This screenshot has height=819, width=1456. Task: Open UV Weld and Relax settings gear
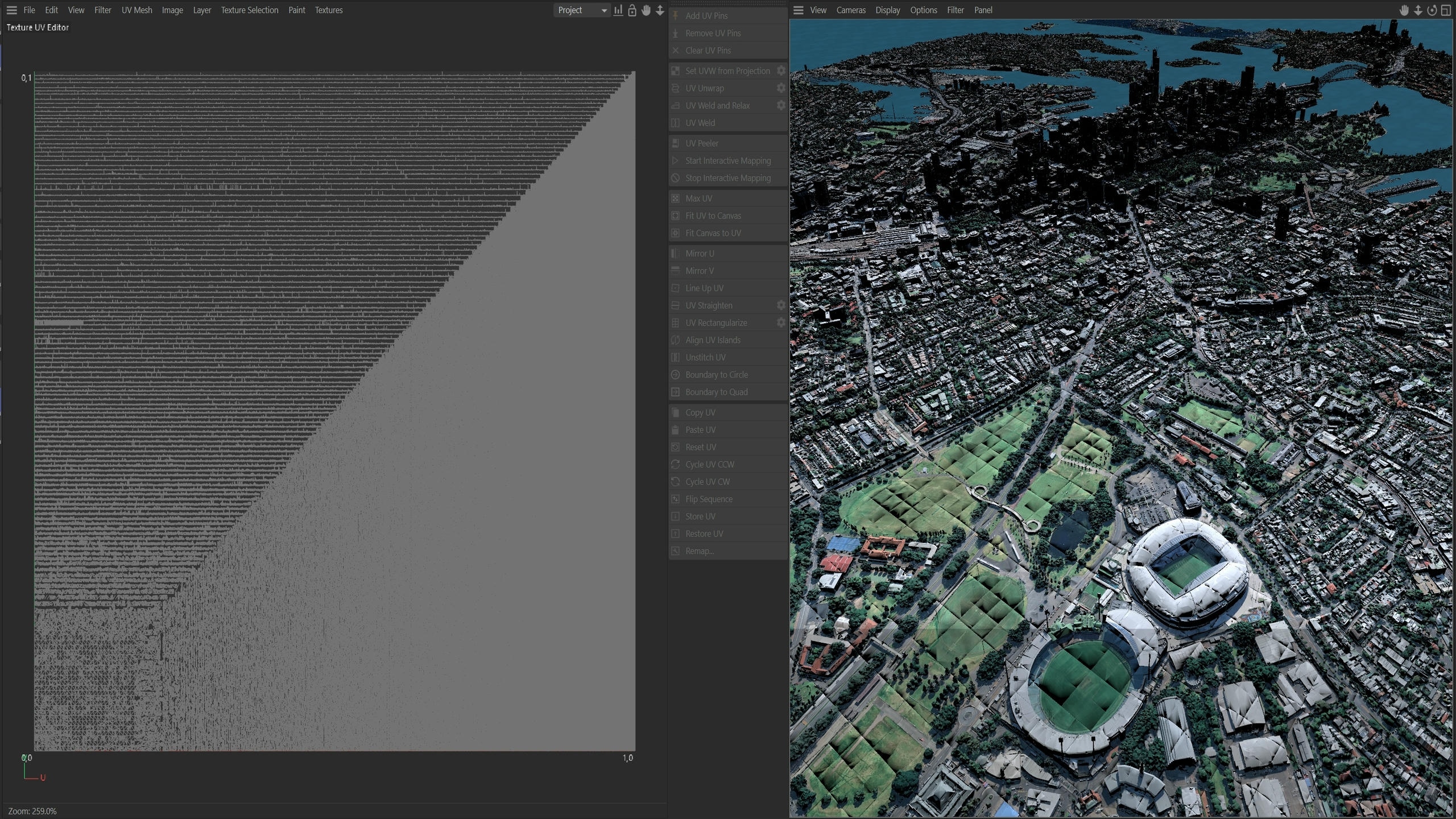click(x=781, y=105)
